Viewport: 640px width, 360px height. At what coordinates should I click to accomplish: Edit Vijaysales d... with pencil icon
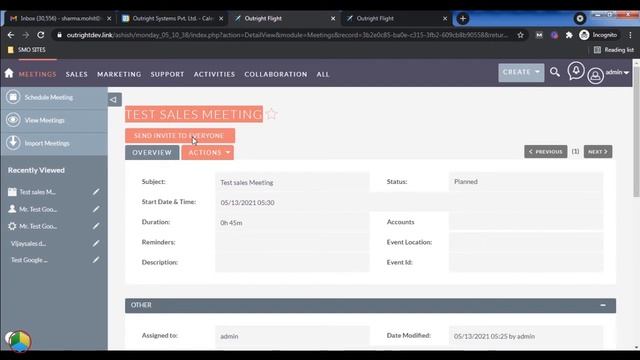96,243
